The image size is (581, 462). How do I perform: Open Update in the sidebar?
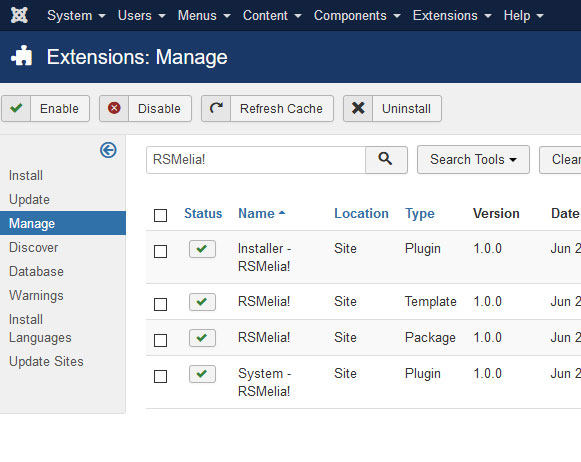tap(29, 199)
